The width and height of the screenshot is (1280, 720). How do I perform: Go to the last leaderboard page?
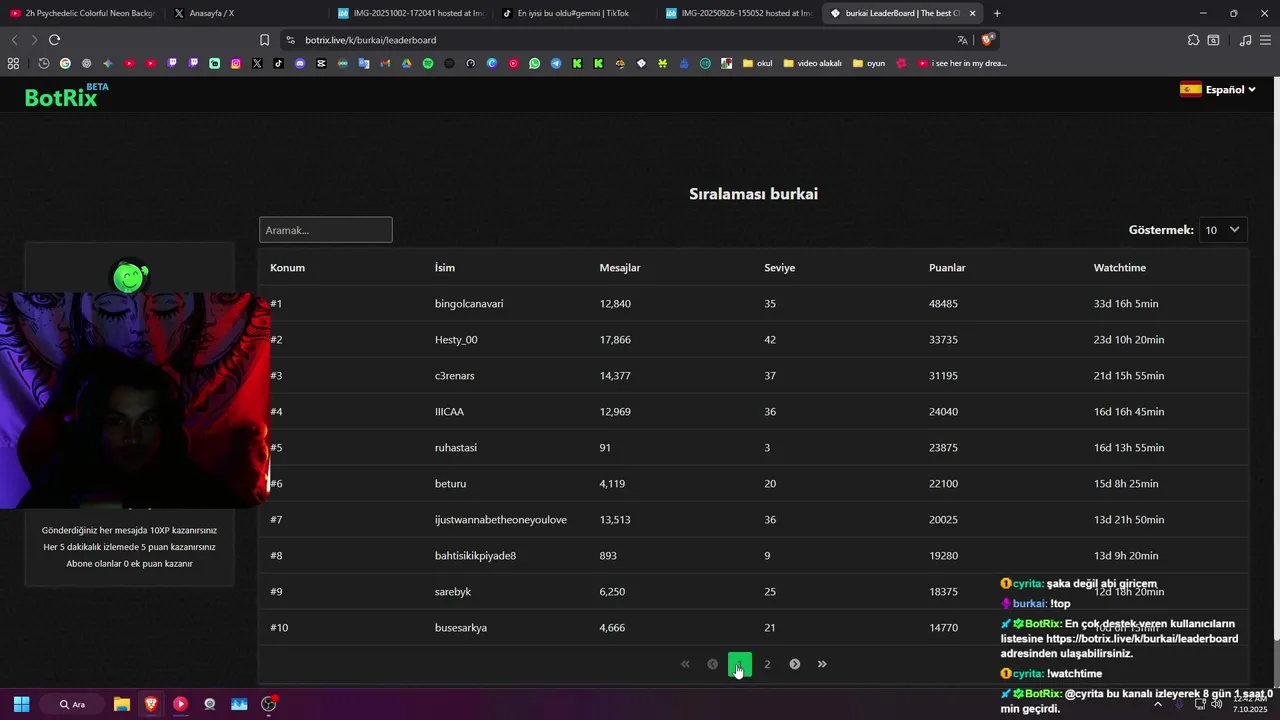(822, 664)
